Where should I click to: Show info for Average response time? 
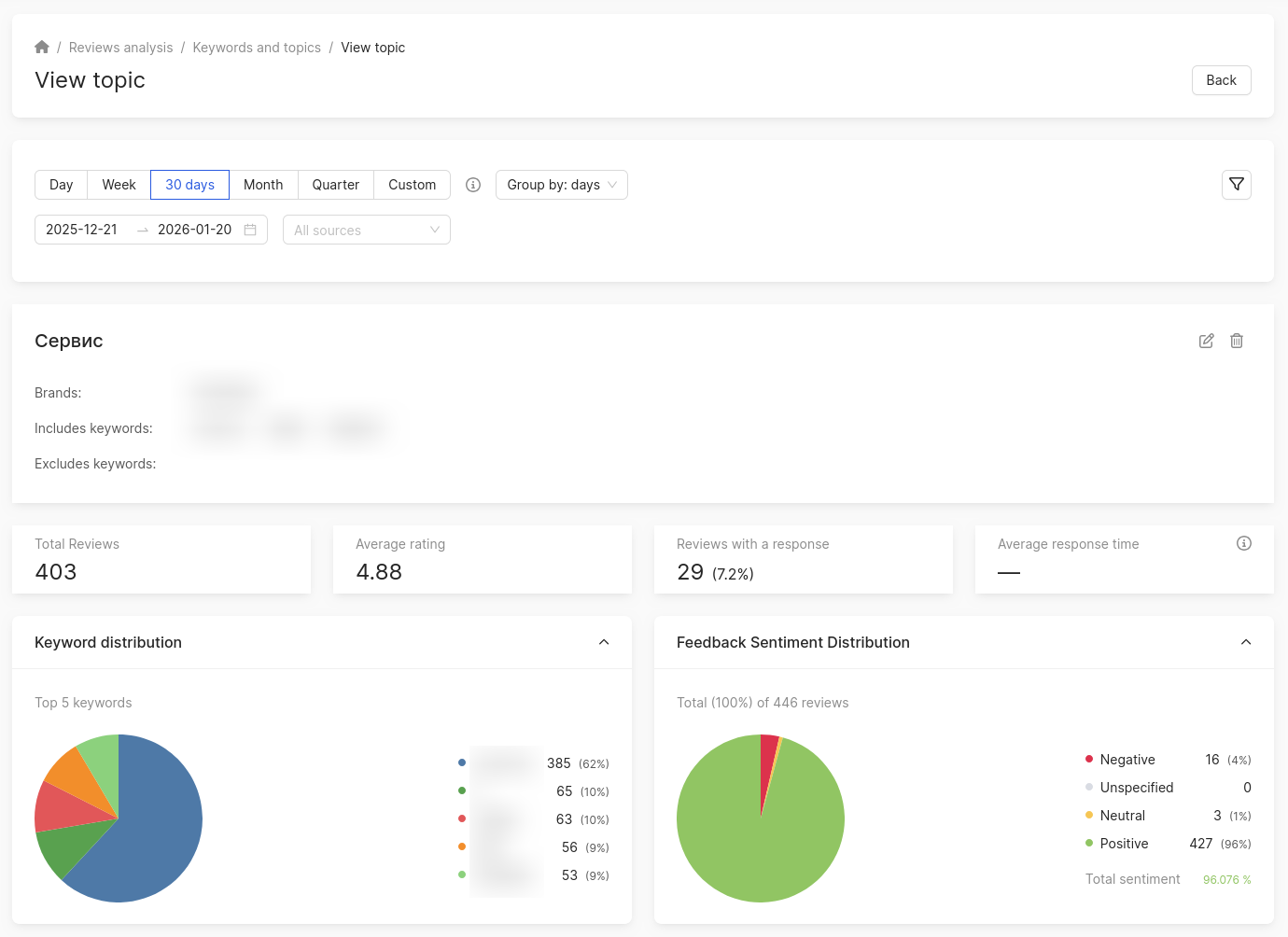point(1243,544)
